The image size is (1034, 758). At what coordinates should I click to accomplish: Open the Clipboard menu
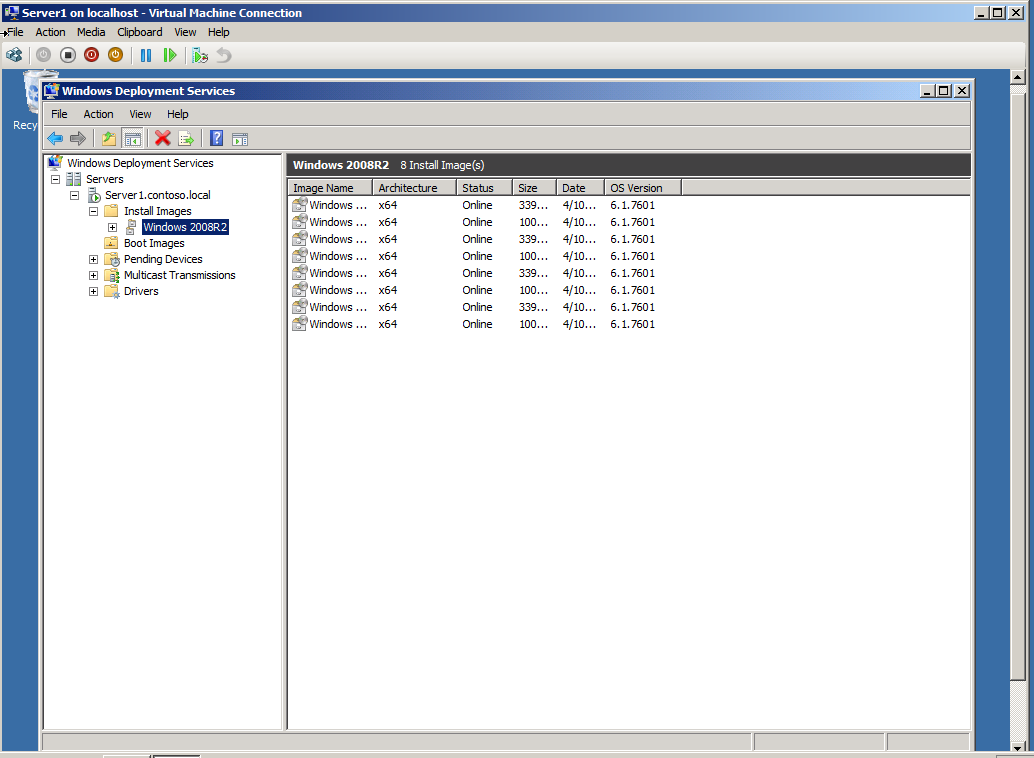click(140, 32)
